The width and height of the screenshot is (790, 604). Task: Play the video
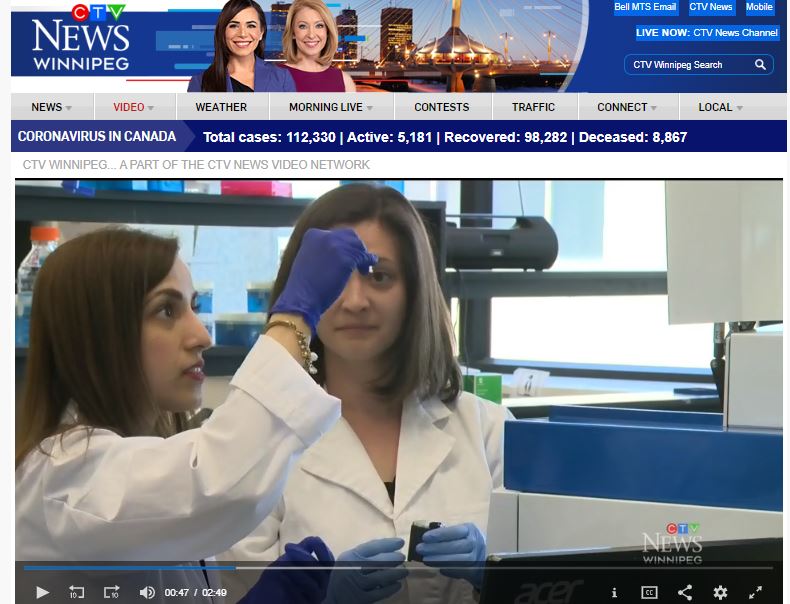(42, 592)
